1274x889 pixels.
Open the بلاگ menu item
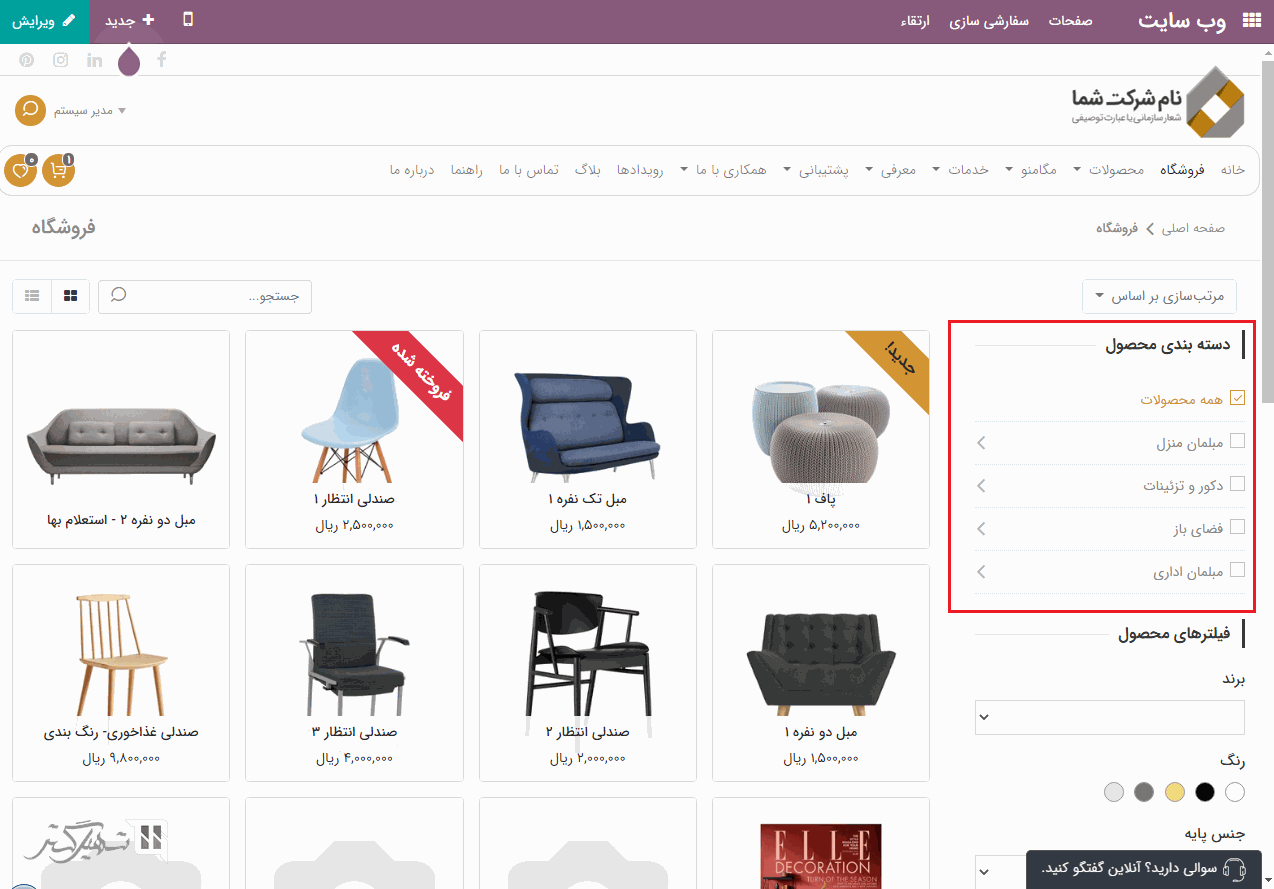point(588,170)
